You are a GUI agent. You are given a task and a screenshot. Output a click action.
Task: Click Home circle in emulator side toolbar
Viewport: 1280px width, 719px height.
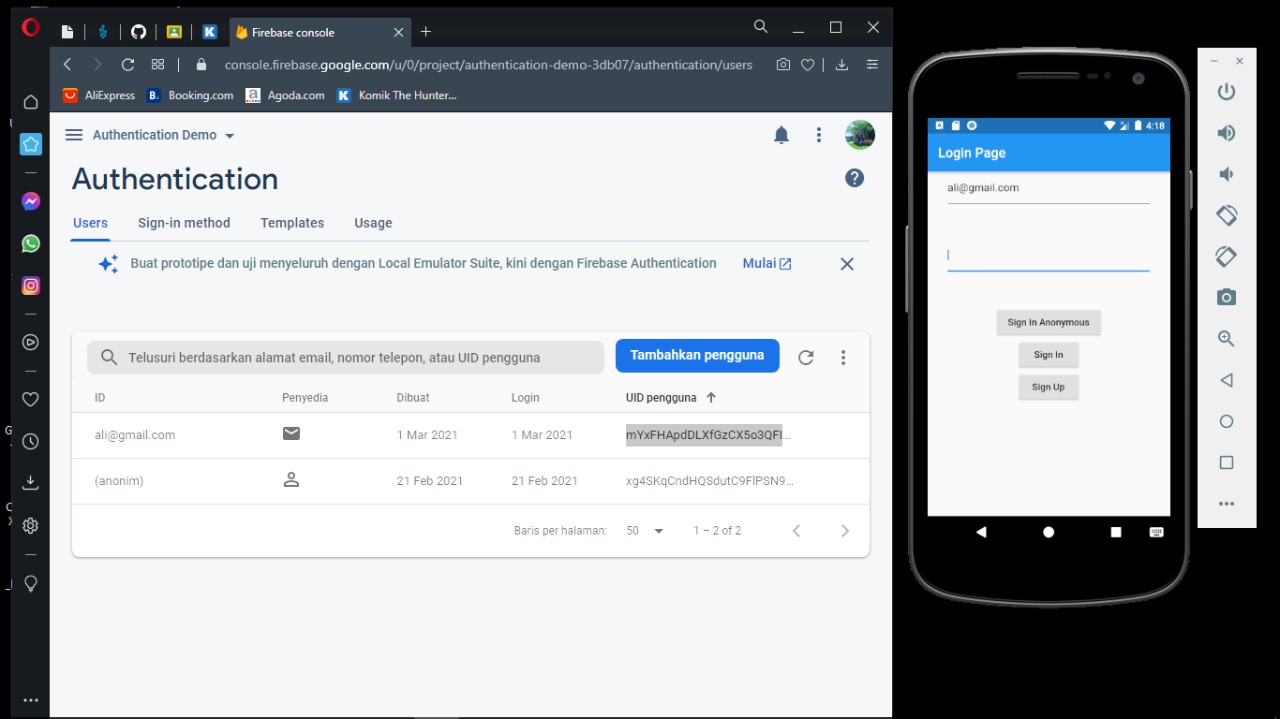pos(1227,421)
